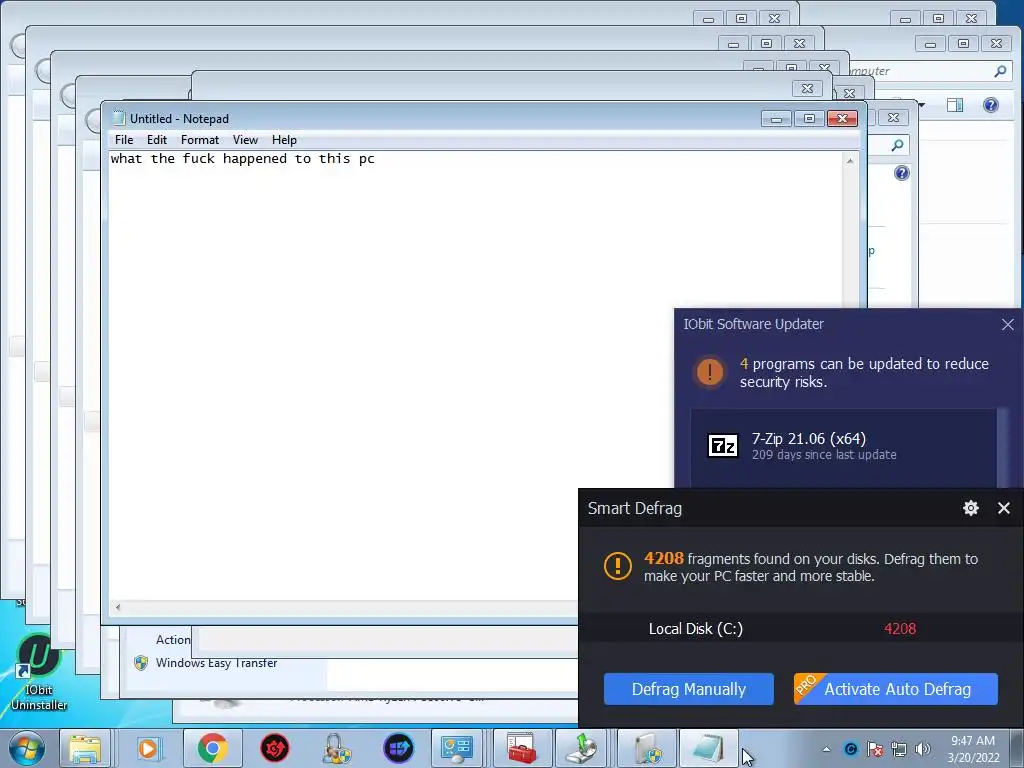The width and height of the screenshot is (1024, 768).
Task: Open Google Chrome from the taskbar
Action: 212,748
